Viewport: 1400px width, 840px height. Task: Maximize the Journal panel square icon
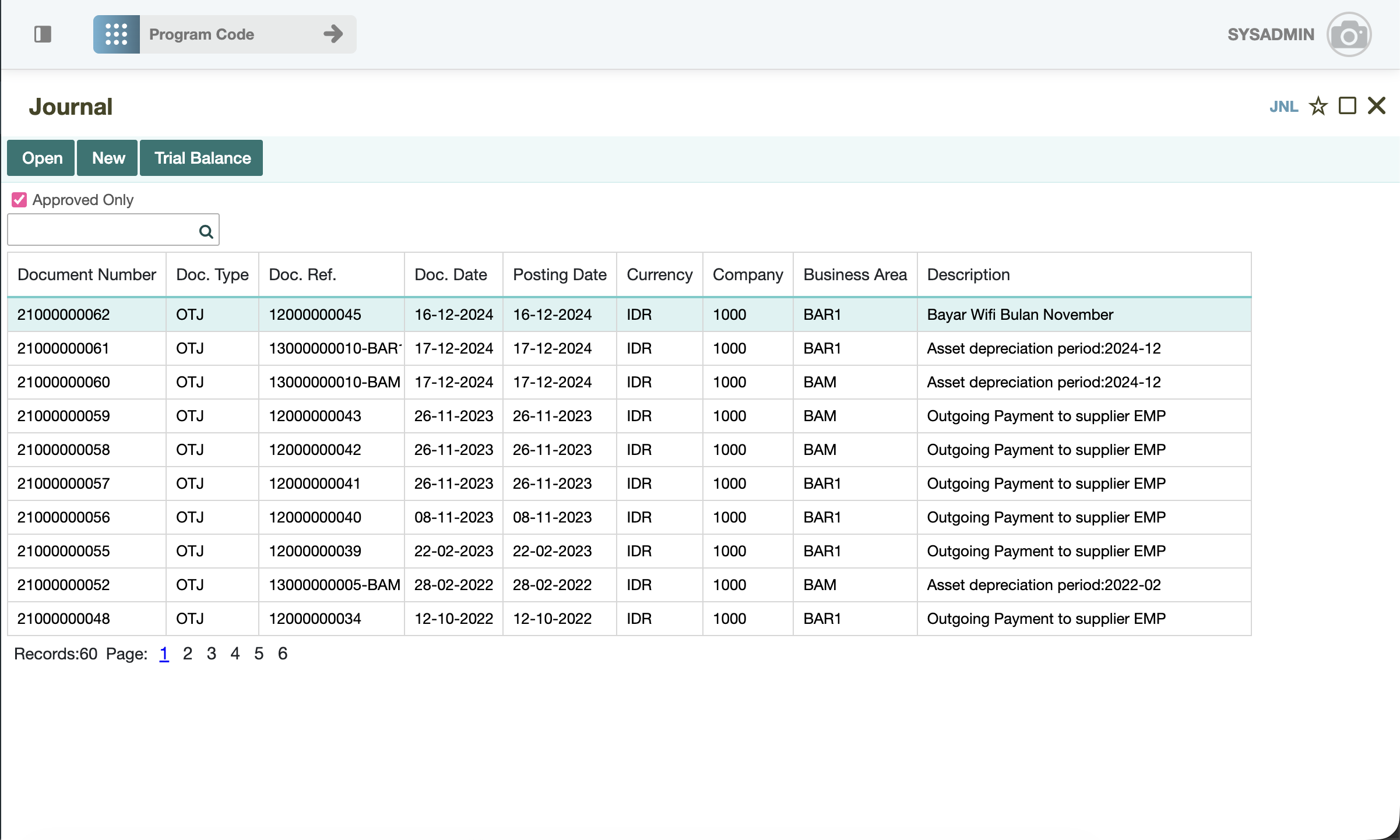click(1347, 106)
